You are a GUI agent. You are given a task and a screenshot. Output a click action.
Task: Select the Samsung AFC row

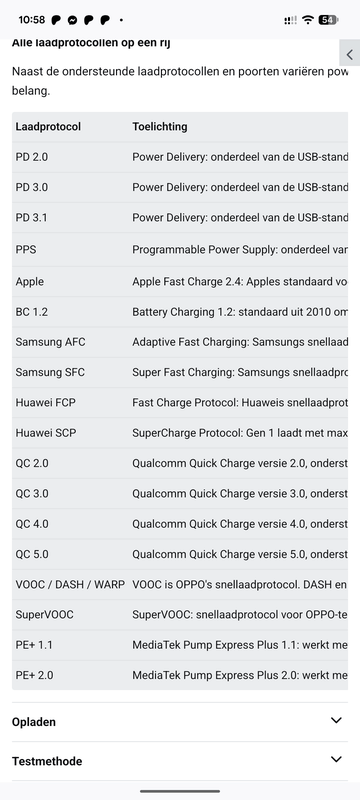[180, 342]
